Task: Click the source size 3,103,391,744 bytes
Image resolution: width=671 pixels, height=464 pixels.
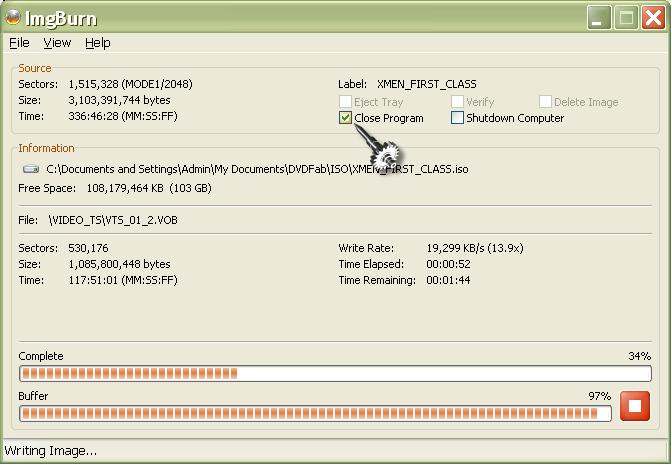Action: tap(119, 100)
